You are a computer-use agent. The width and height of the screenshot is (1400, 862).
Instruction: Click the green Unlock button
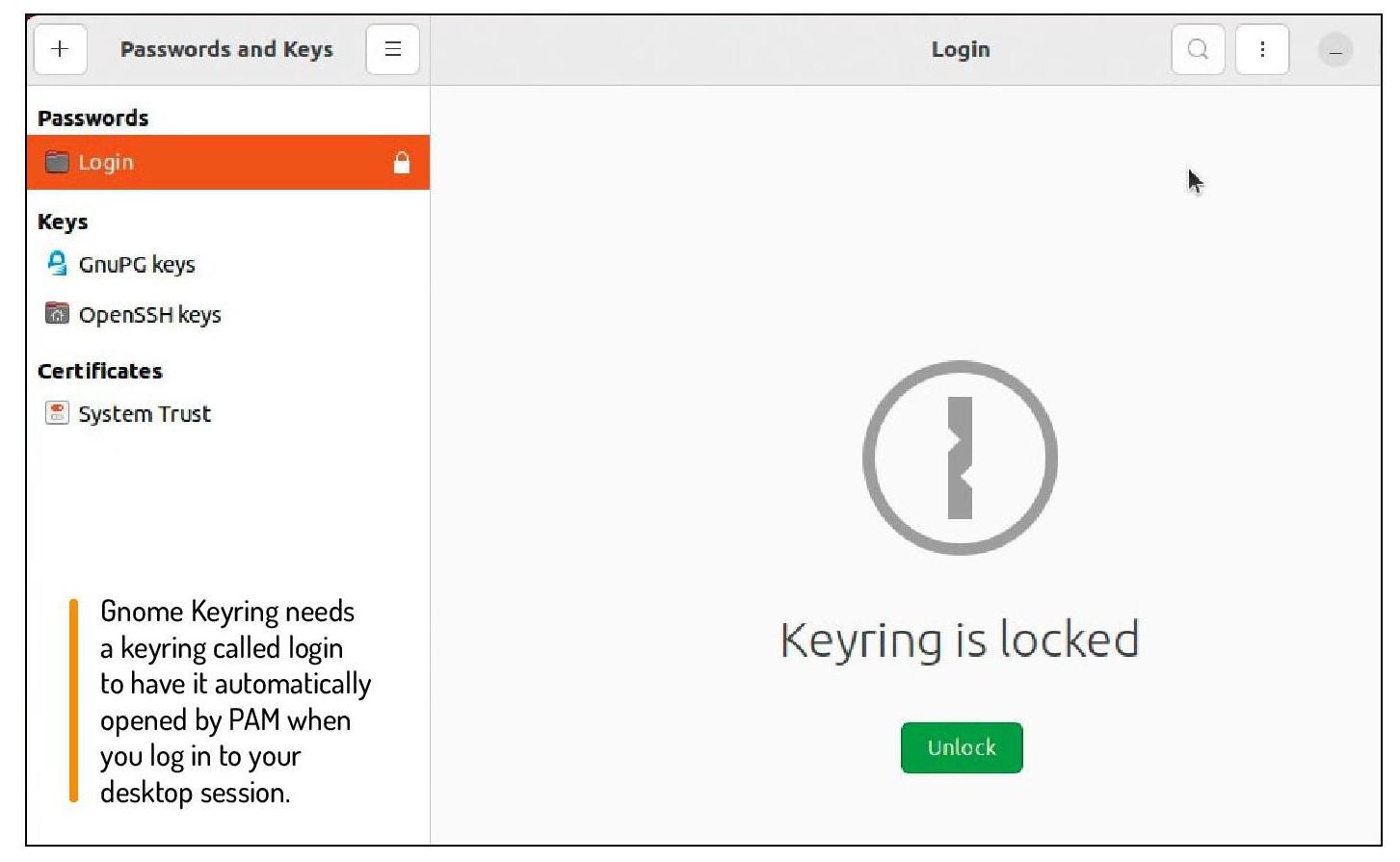tap(962, 747)
